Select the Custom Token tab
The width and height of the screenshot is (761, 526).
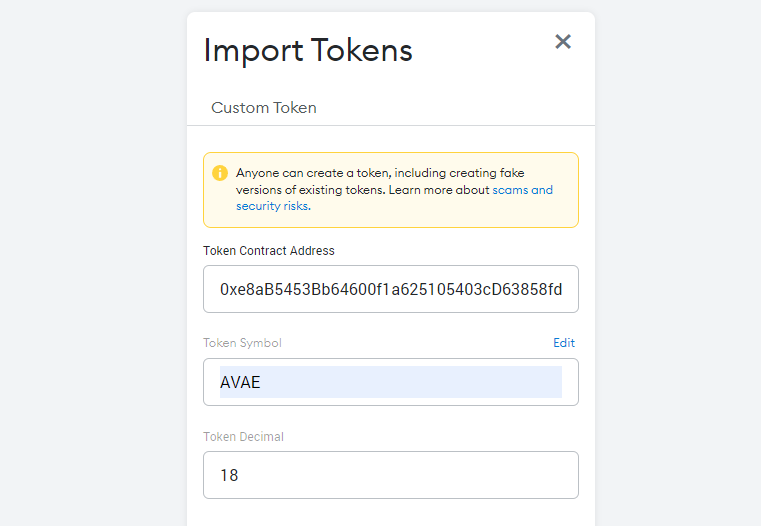(x=264, y=108)
